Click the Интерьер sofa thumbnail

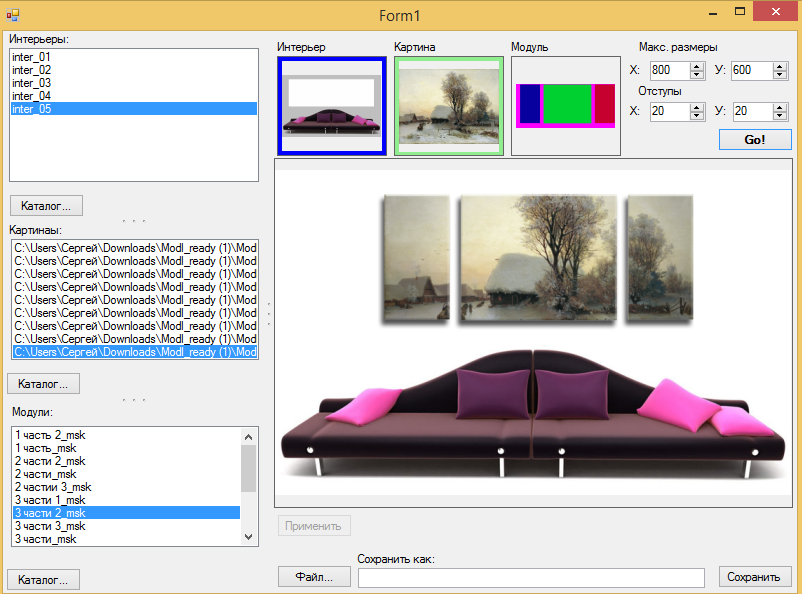(x=332, y=106)
